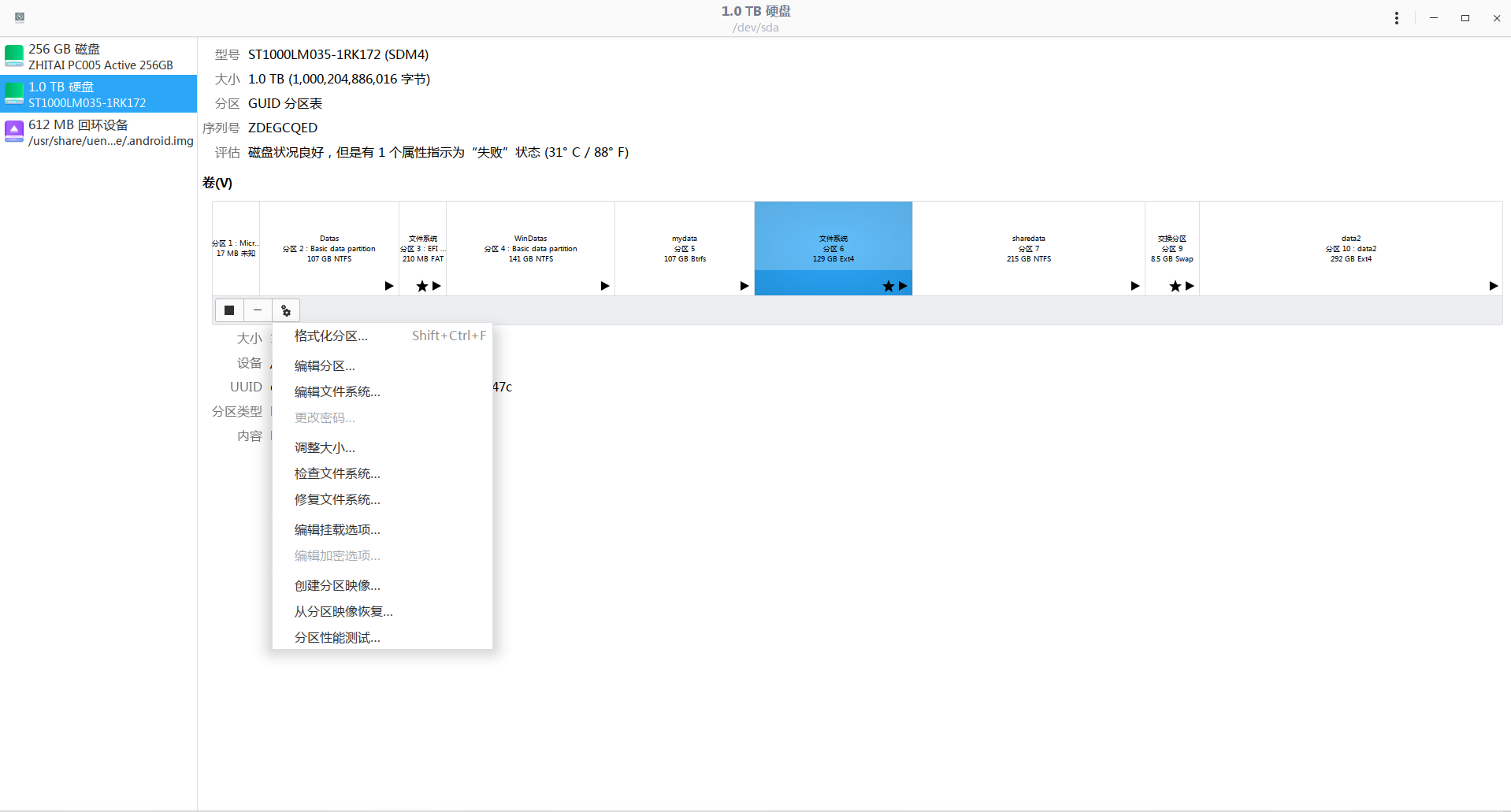This screenshot has width=1511, height=812.
Task: Click the GUID 分区表 partitioning value
Action: [285, 104]
